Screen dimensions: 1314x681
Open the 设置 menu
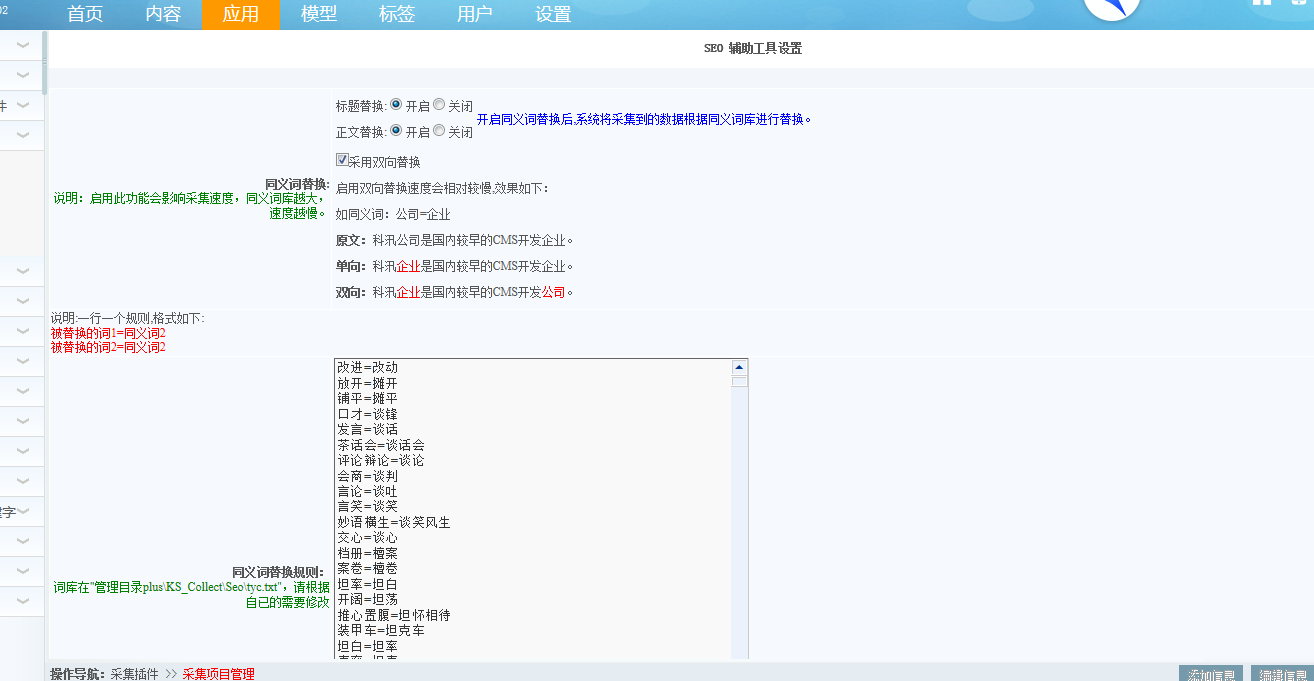[553, 15]
